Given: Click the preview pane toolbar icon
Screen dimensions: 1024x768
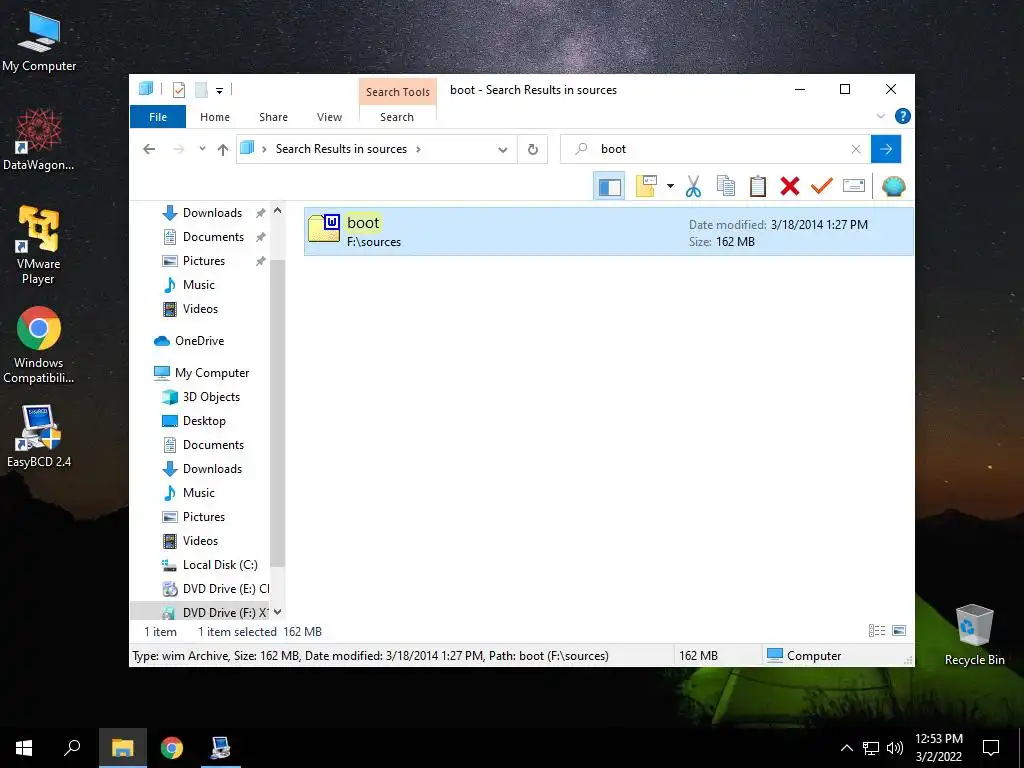Looking at the screenshot, I should 609,187.
